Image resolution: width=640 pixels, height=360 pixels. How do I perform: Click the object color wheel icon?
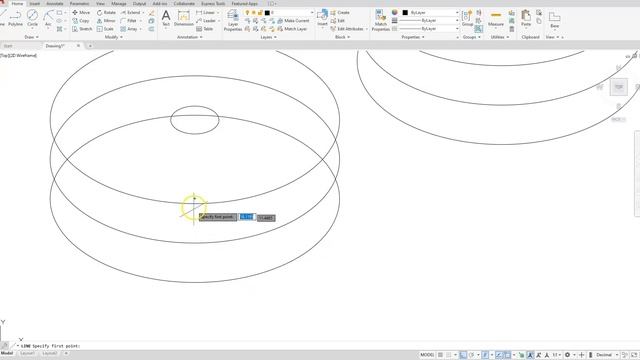coord(394,13)
